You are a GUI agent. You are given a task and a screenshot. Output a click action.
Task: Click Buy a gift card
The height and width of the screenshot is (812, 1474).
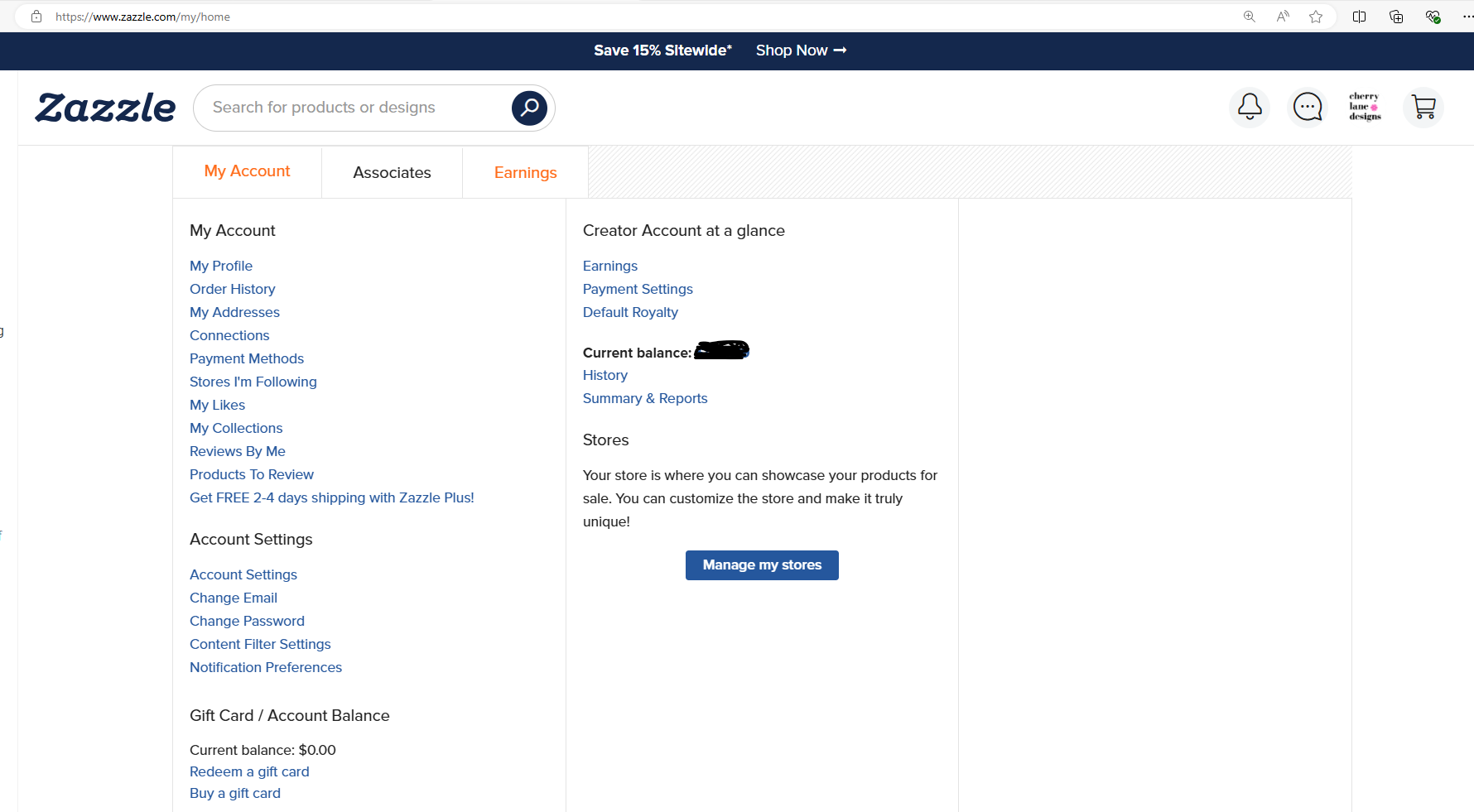235,793
